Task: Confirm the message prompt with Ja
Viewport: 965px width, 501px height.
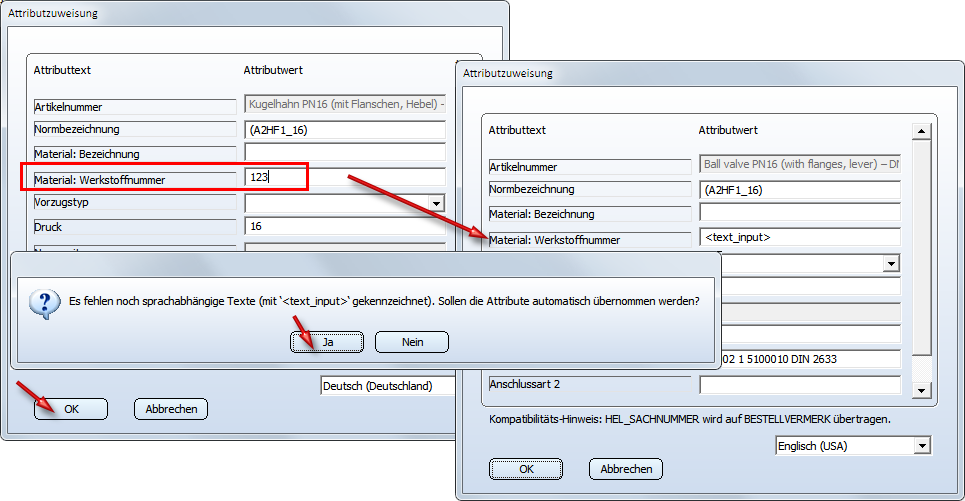Action: coord(327,342)
